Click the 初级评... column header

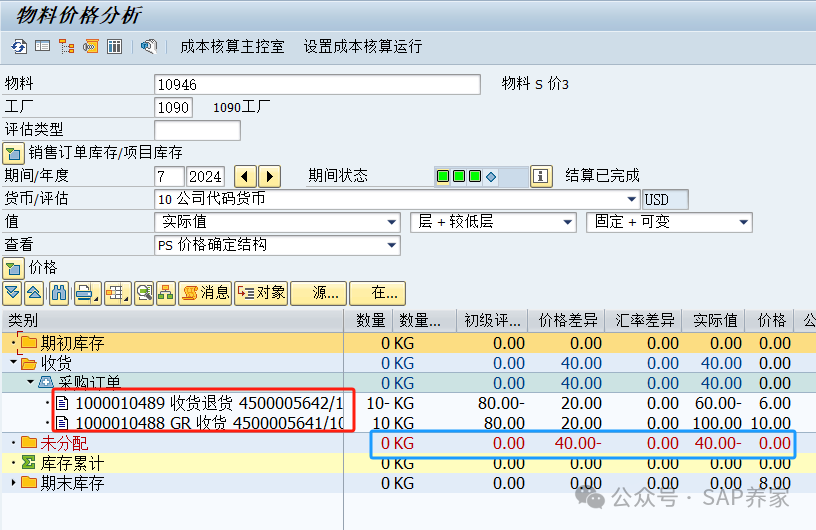(x=492, y=321)
